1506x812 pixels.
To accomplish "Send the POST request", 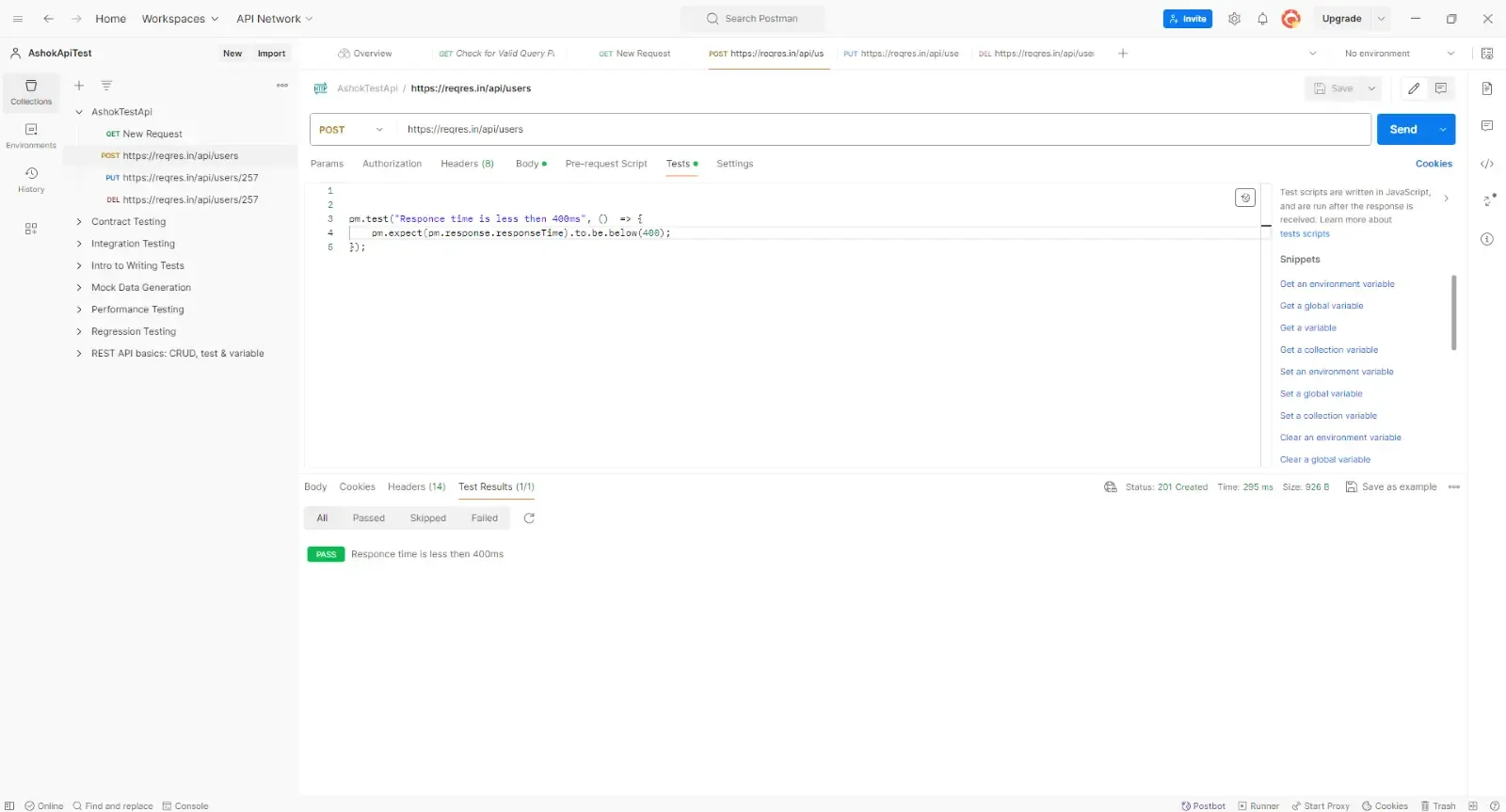I will coord(1403,130).
